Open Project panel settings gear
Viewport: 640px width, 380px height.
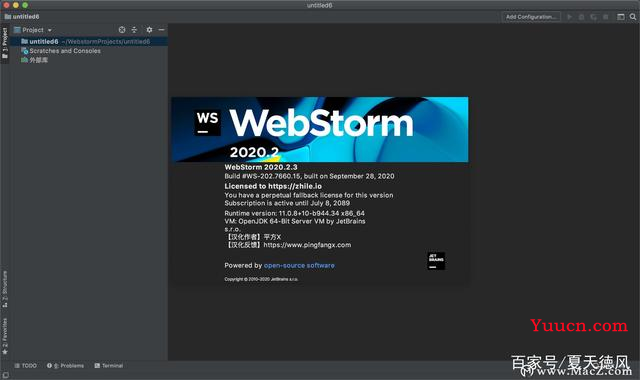coord(149,30)
